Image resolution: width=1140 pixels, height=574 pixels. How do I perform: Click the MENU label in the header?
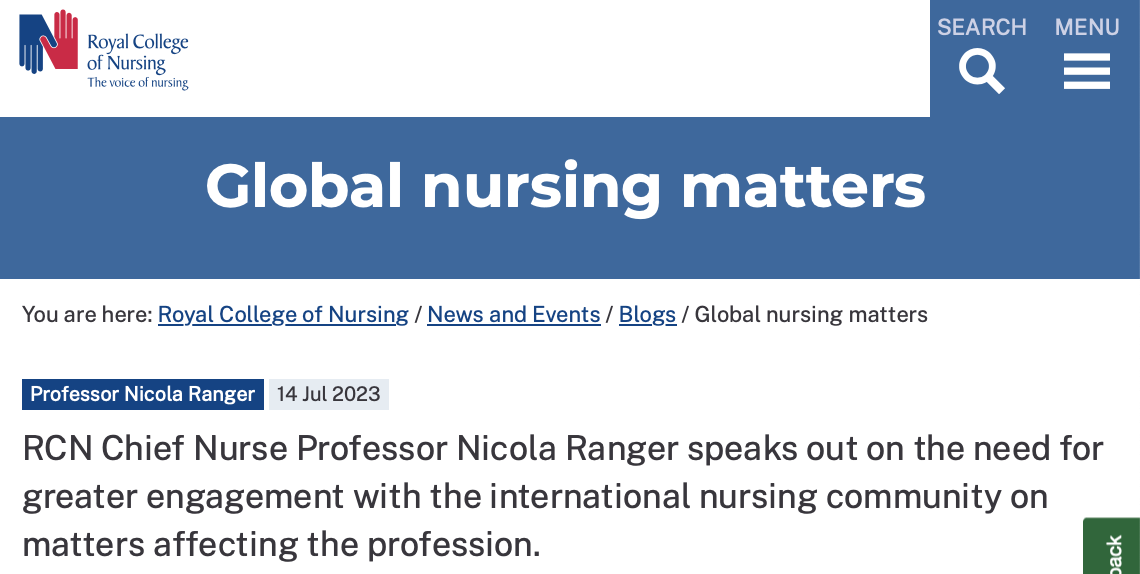pyautogui.click(x=1086, y=27)
